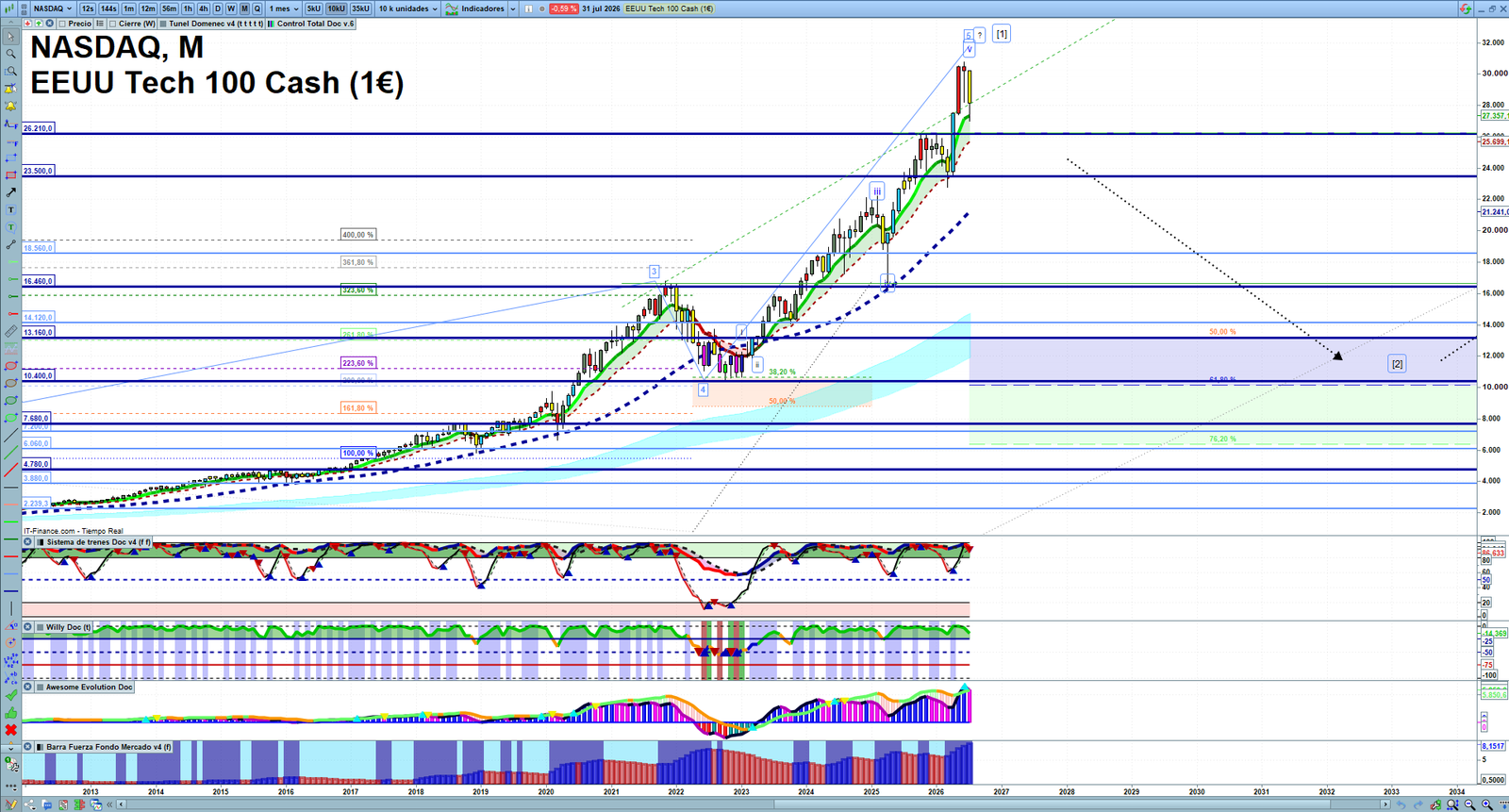The width and height of the screenshot is (1509, 812).
Task: Open the list icon beside Precio
Action: [100, 24]
